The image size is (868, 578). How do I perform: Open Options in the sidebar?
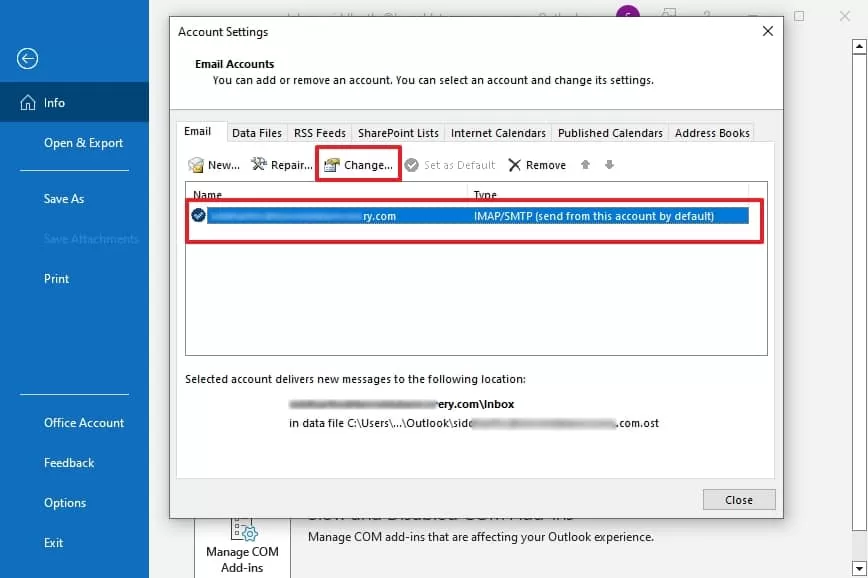point(65,503)
